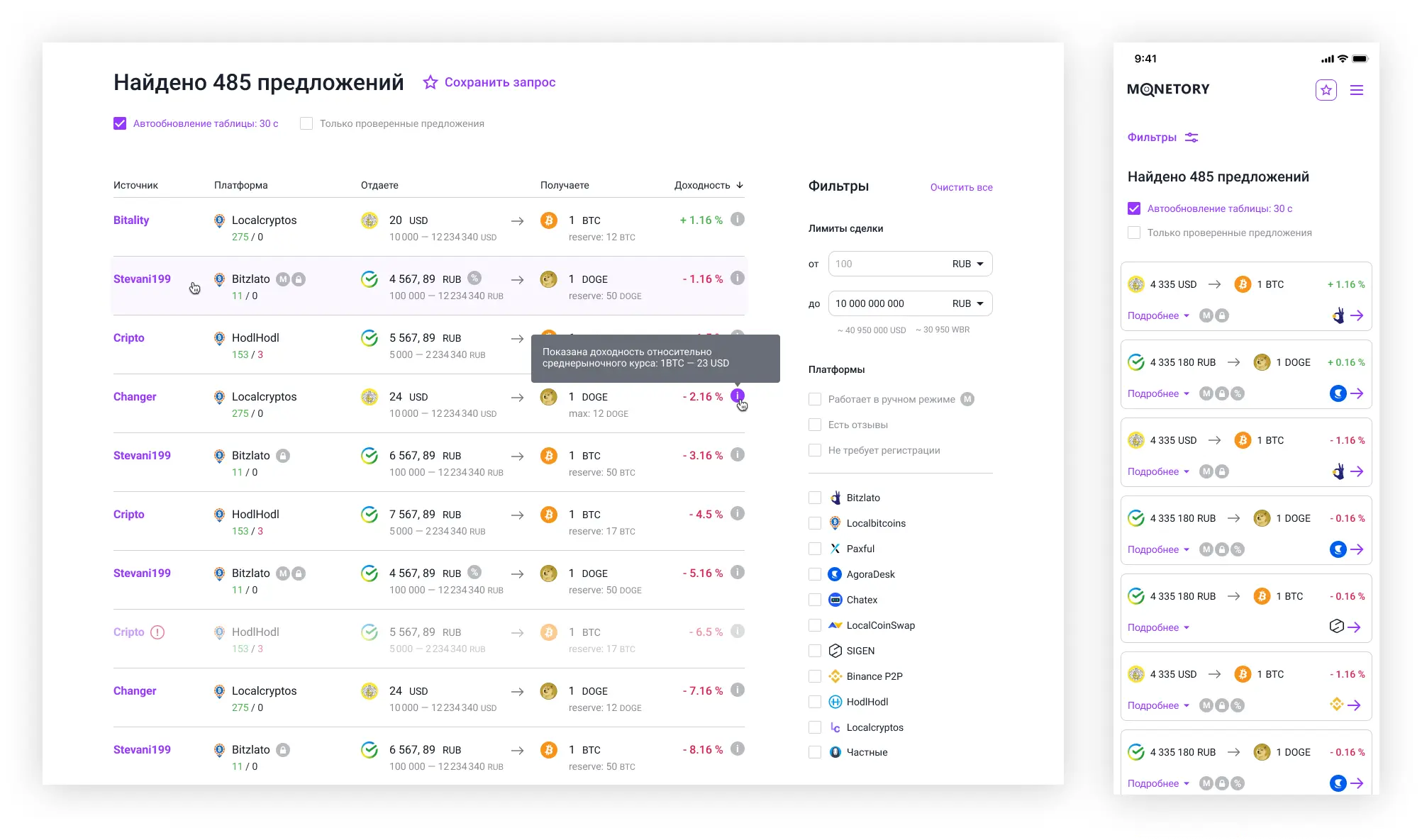This screenshot has width=1422, height=840.
Task: Sort by Отдаете column header
Action: (x=379, y=185)
